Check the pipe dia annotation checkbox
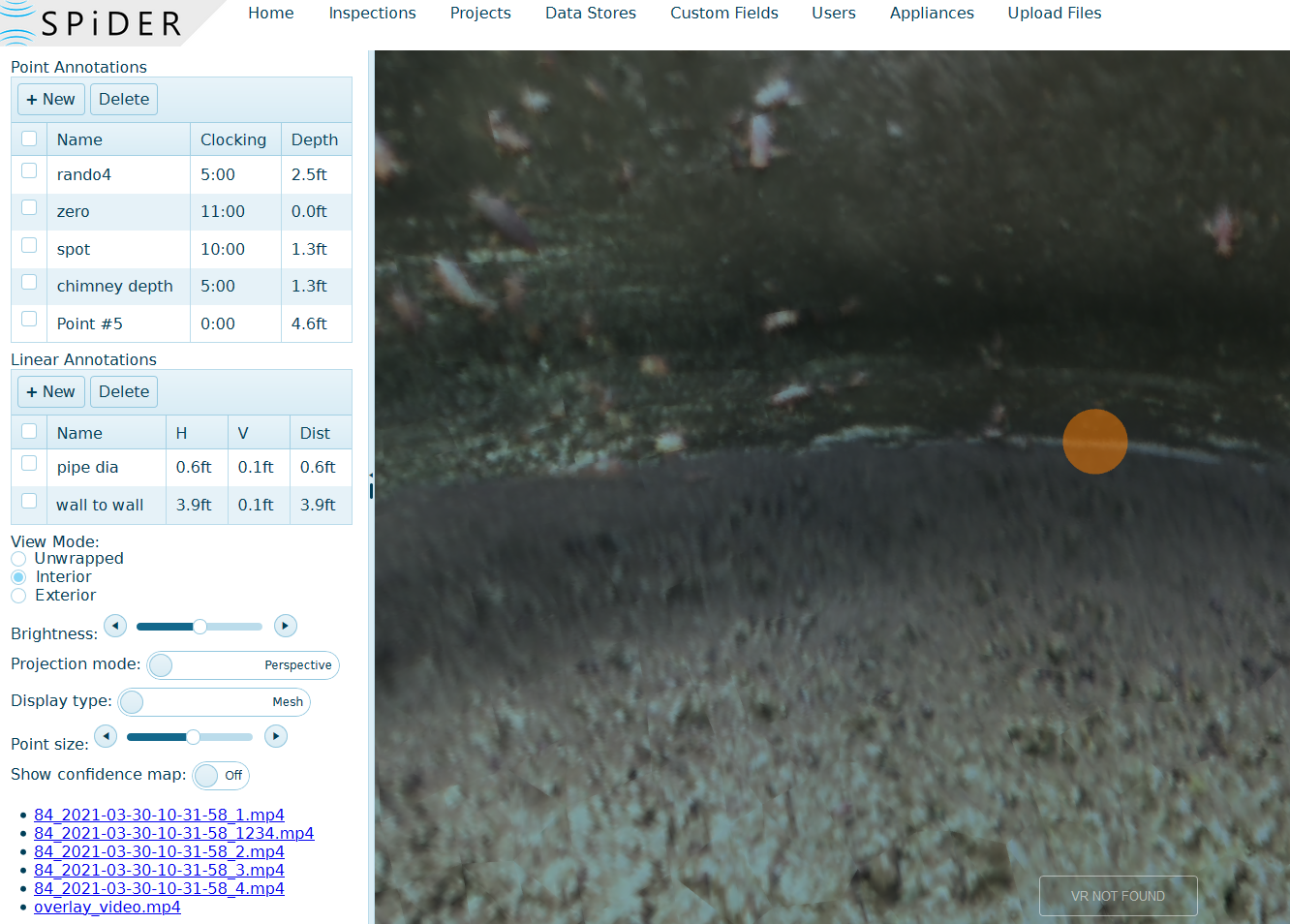 [28, 463]
